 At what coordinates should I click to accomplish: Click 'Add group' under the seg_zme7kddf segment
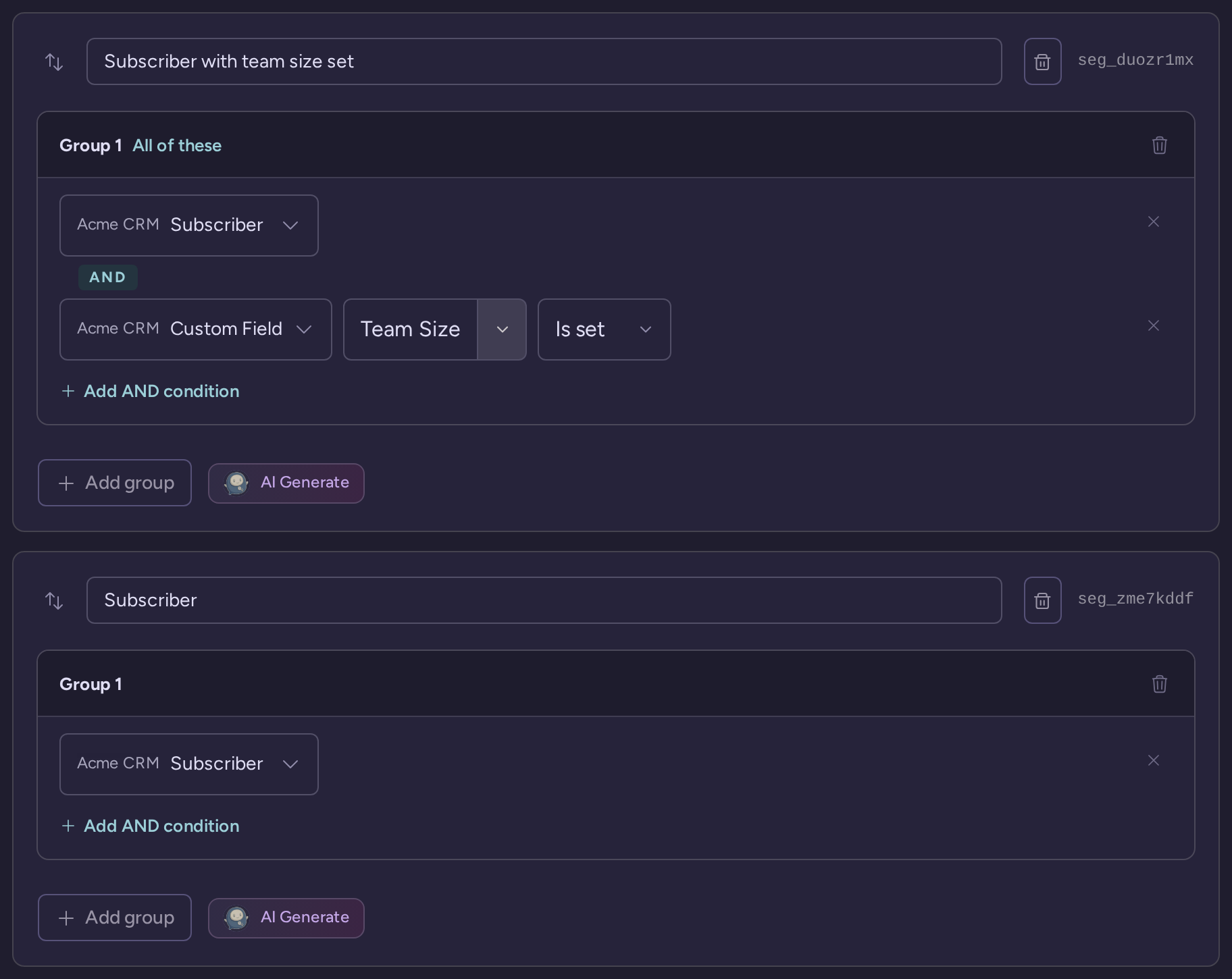[115, 918]
